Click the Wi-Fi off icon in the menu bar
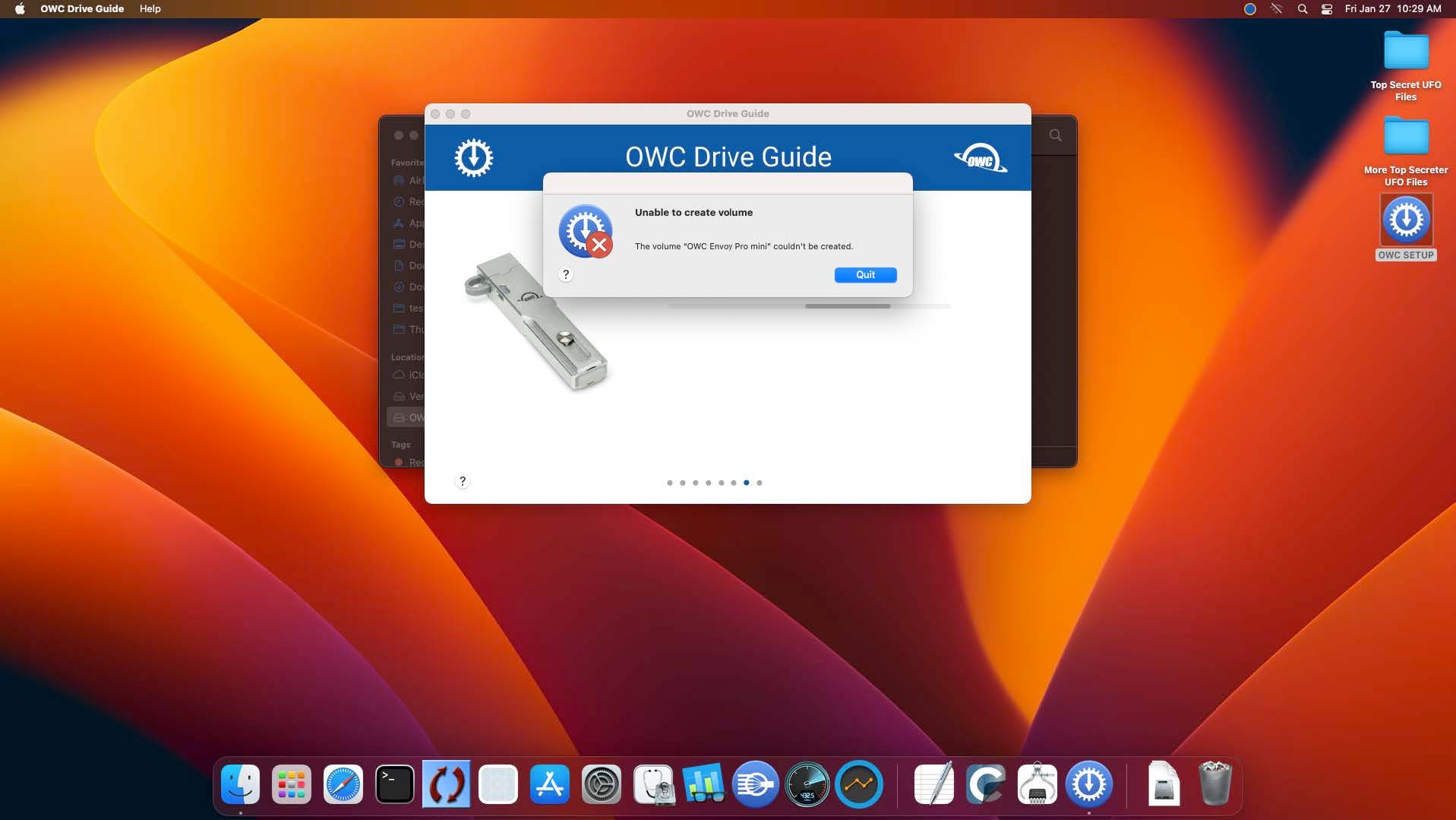 [x=1277, y=9]
